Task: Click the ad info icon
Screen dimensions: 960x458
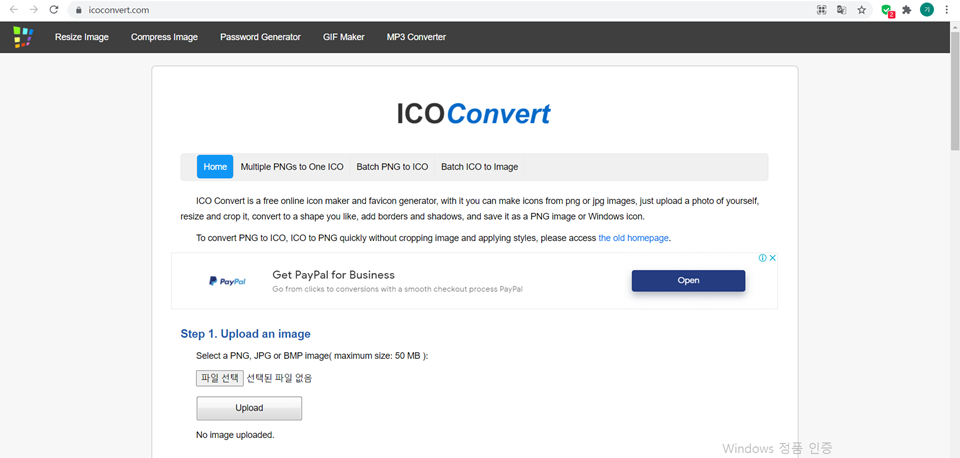Action: (762, 258)
